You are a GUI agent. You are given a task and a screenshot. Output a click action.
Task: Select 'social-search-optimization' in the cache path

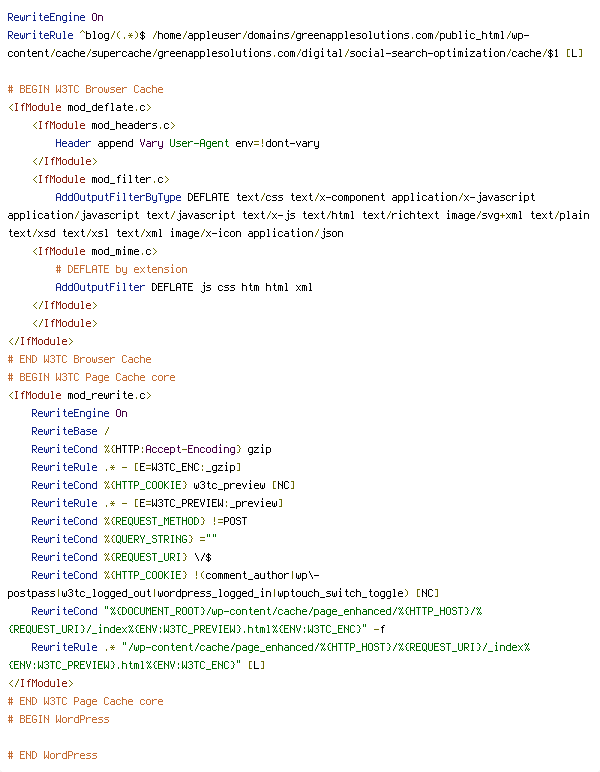(427, 53)
